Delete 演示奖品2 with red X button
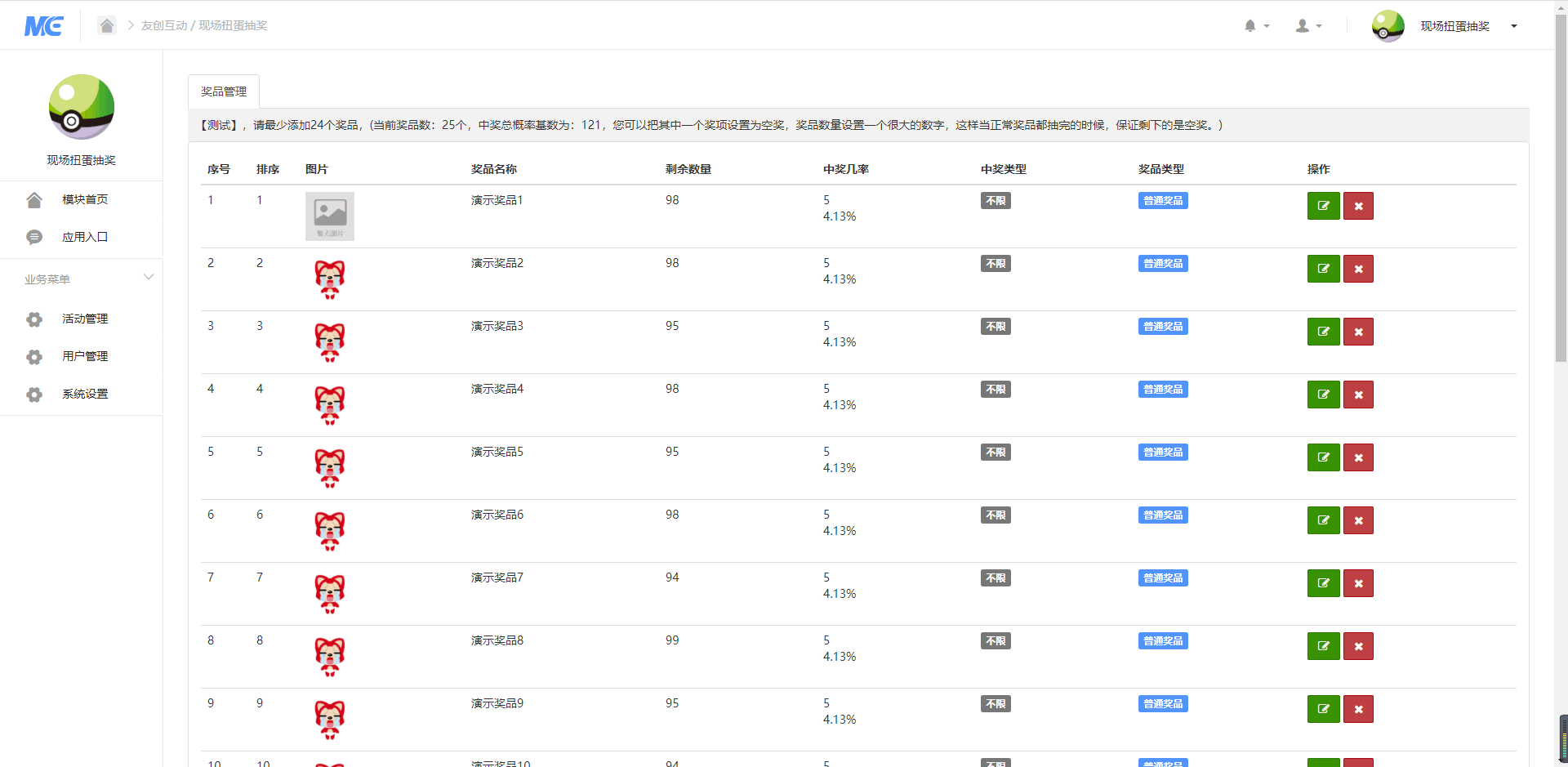The image size is (1568, 767). pos(1358,269)
